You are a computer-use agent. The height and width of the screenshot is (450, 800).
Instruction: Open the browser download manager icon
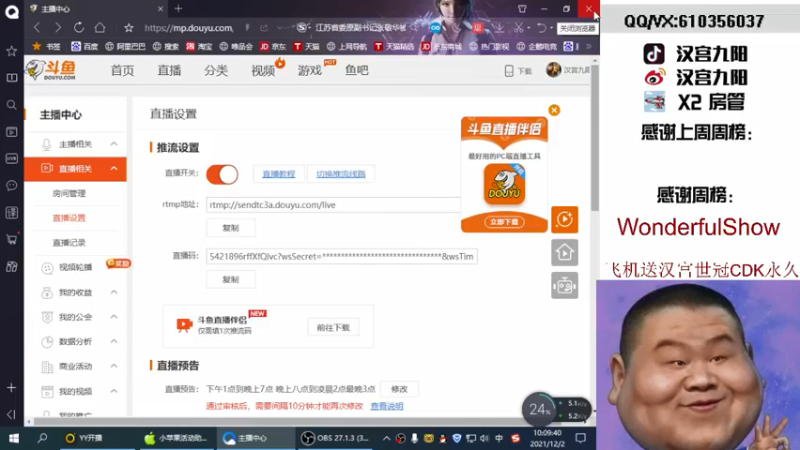tap(499, 28)
